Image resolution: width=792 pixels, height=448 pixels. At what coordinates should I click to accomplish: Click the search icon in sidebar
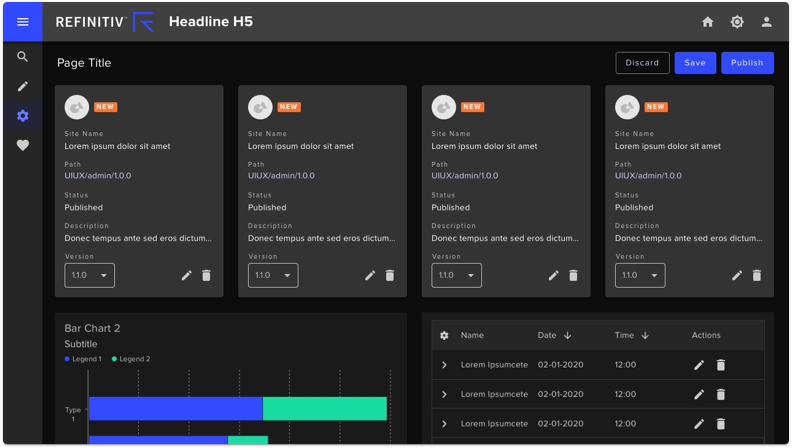point(23,57)
